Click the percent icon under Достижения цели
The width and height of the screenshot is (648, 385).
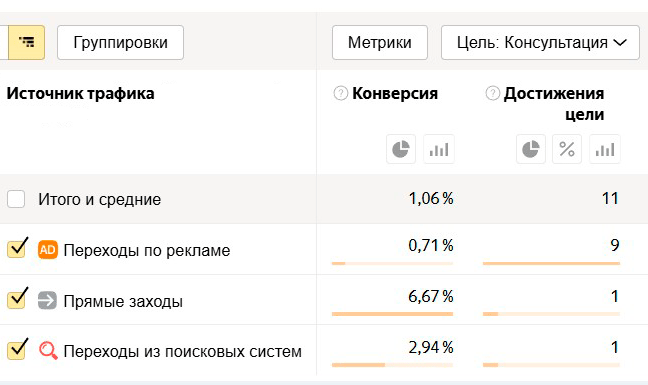click(567, 149)
